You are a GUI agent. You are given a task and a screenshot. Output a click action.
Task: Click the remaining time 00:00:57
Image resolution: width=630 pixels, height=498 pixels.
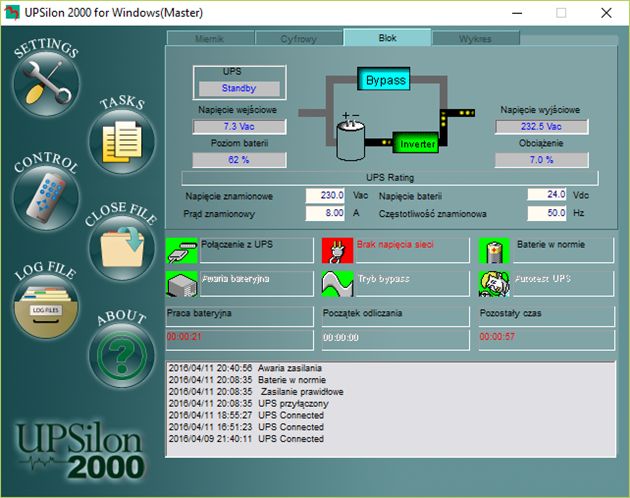pos(497,336)
